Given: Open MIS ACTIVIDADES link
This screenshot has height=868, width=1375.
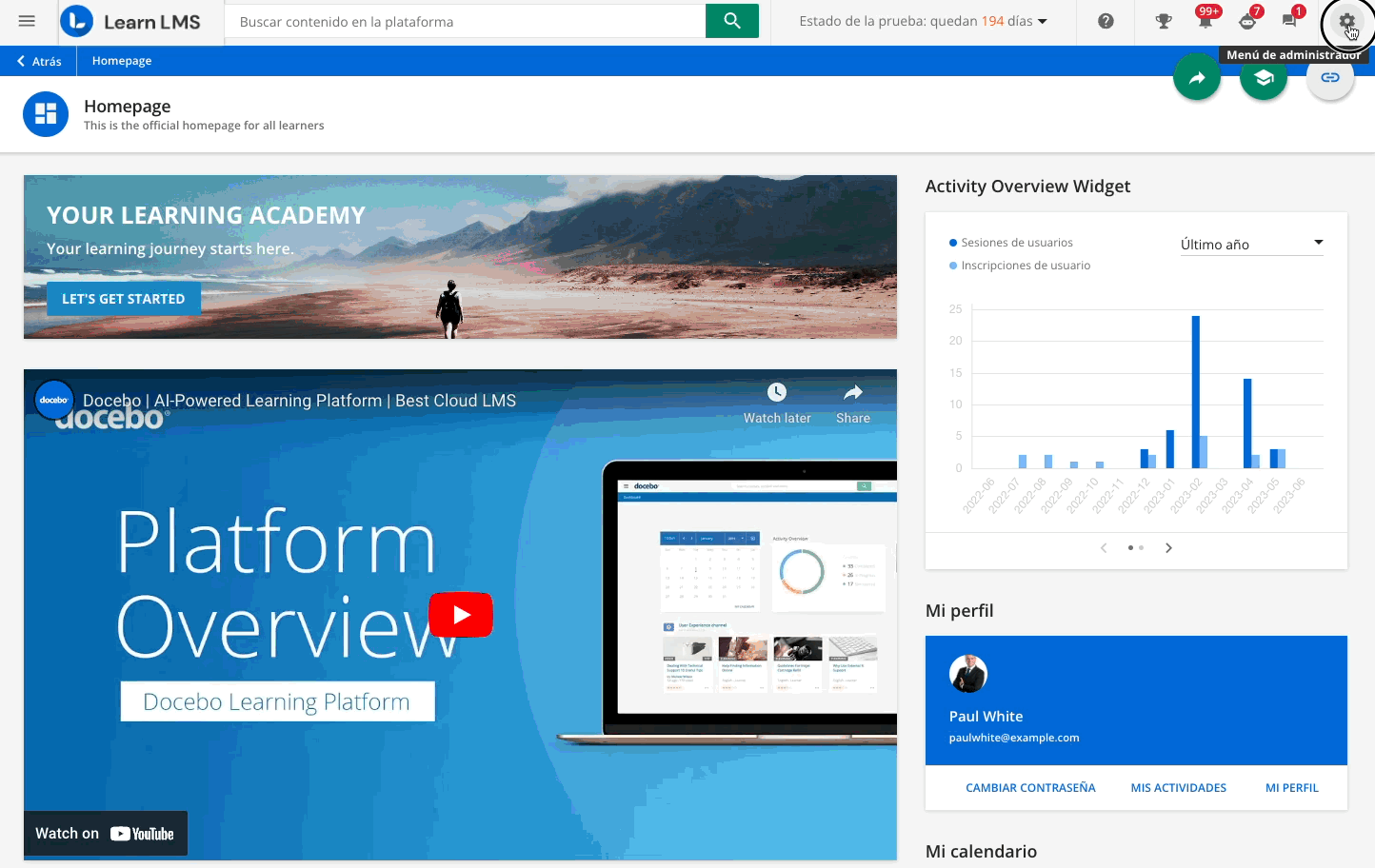Looking at the screenshot, I should 1179,788.
